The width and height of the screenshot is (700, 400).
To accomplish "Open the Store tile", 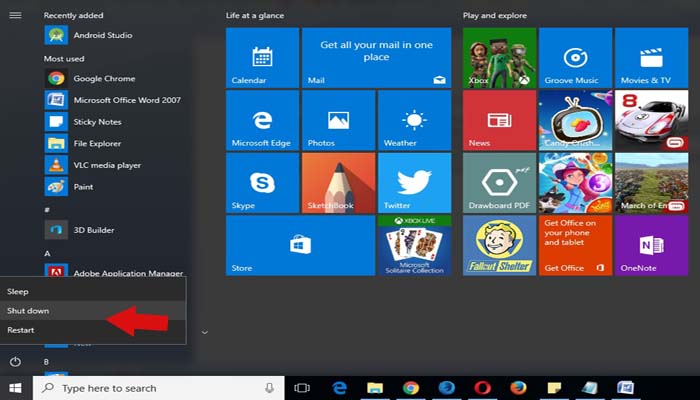I will (x=300, y=245).
